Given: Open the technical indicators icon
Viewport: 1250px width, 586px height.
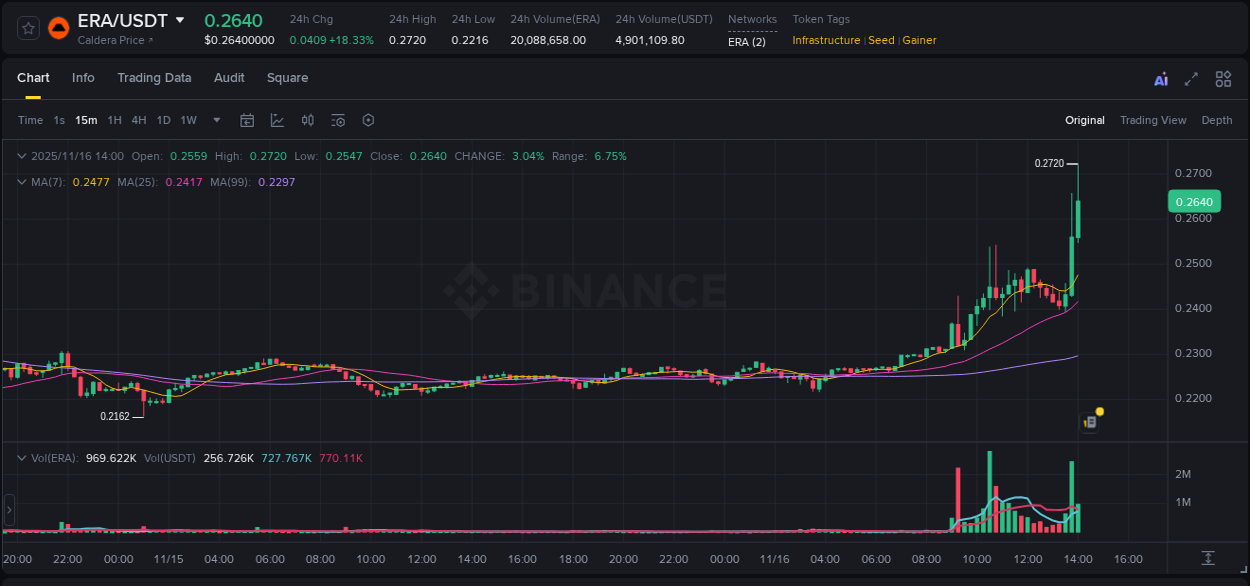Looking at the screenshot, I should [x=308, y=120].
